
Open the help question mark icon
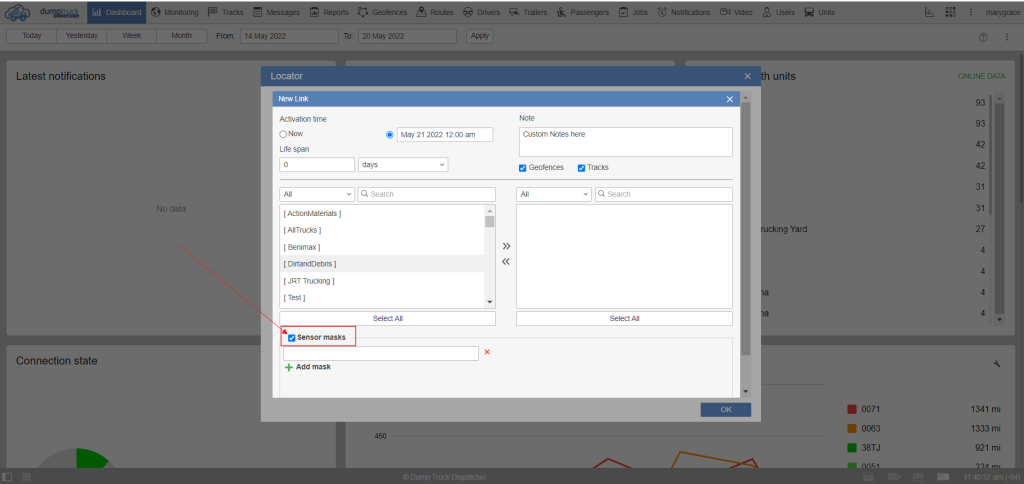pyautogui.click(x=982, y=36)
